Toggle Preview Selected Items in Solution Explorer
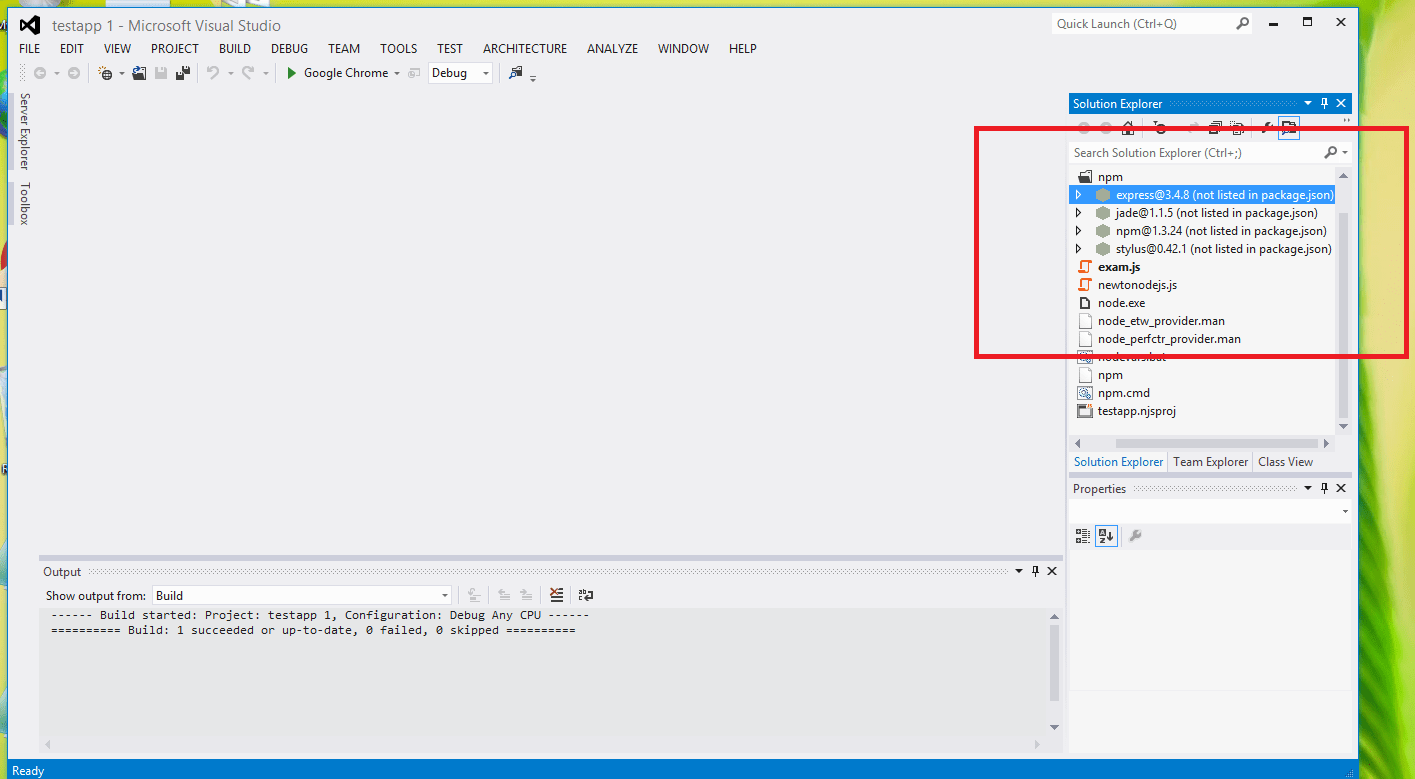The image size is (1415, 779). point(1289,128)
